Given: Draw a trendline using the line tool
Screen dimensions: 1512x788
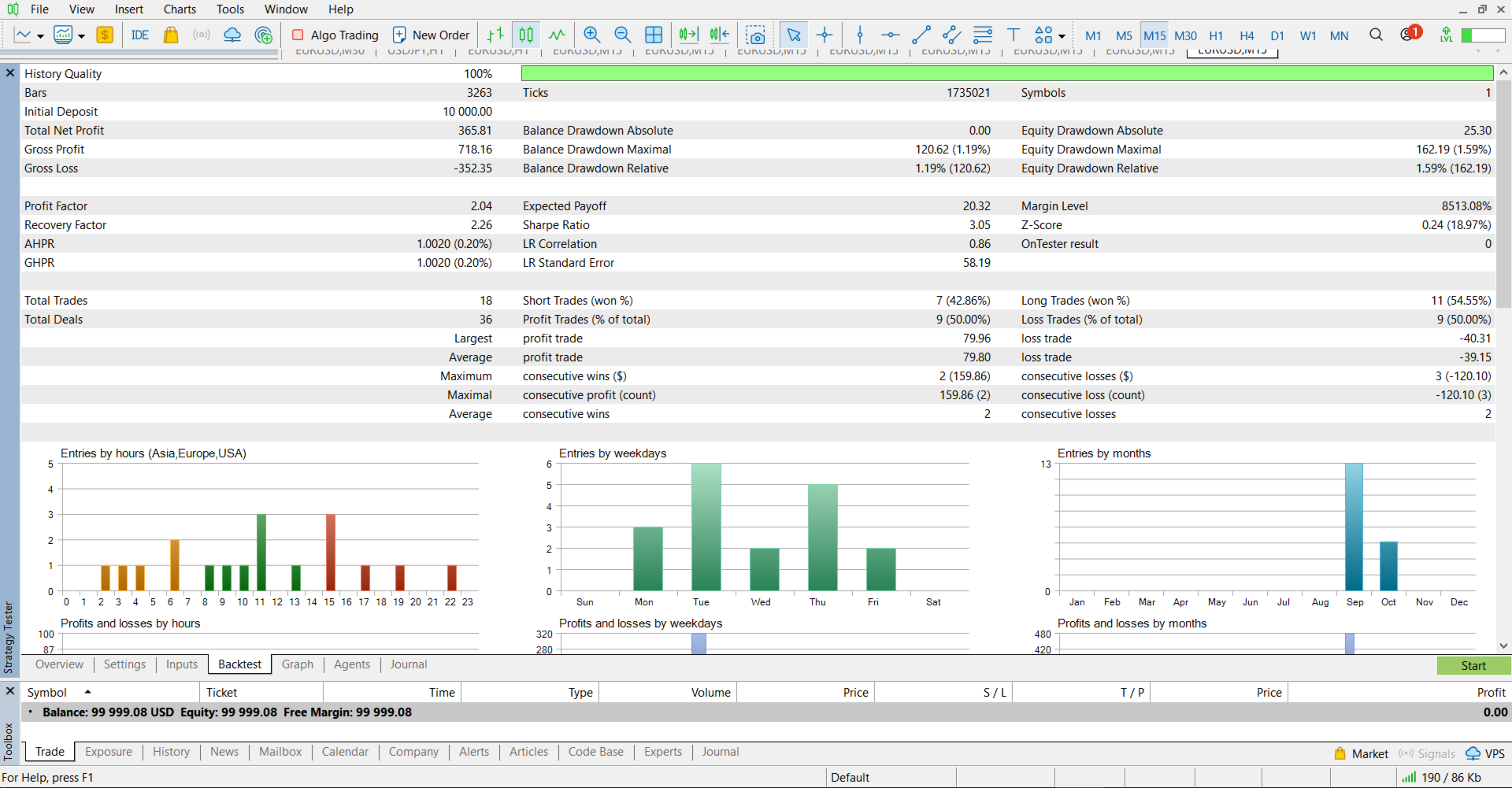Looking at the screenshot, I should (x=921, y=35).
